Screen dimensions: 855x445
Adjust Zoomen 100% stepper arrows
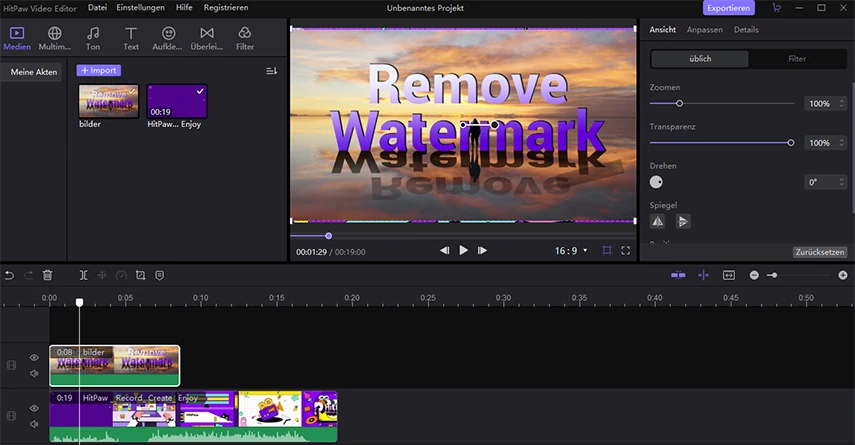point(841,104)
